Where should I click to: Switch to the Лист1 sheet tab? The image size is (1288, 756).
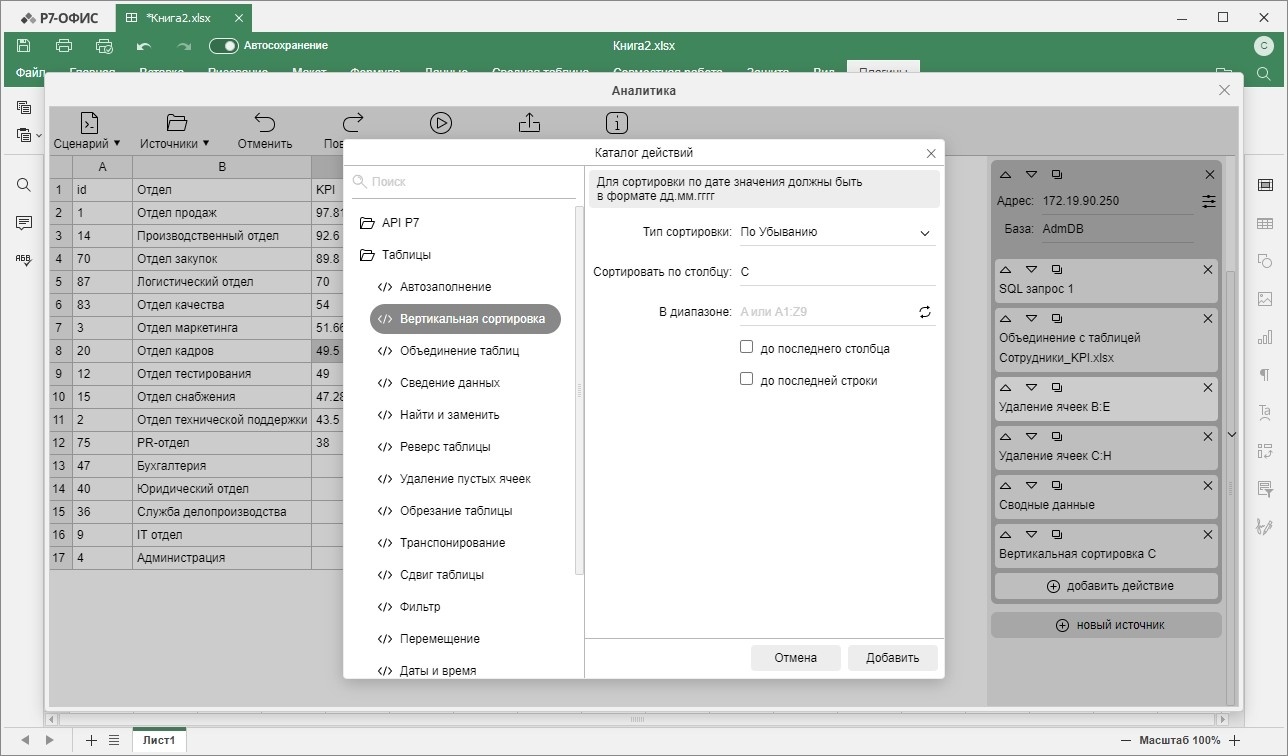[x=159, y=741]
